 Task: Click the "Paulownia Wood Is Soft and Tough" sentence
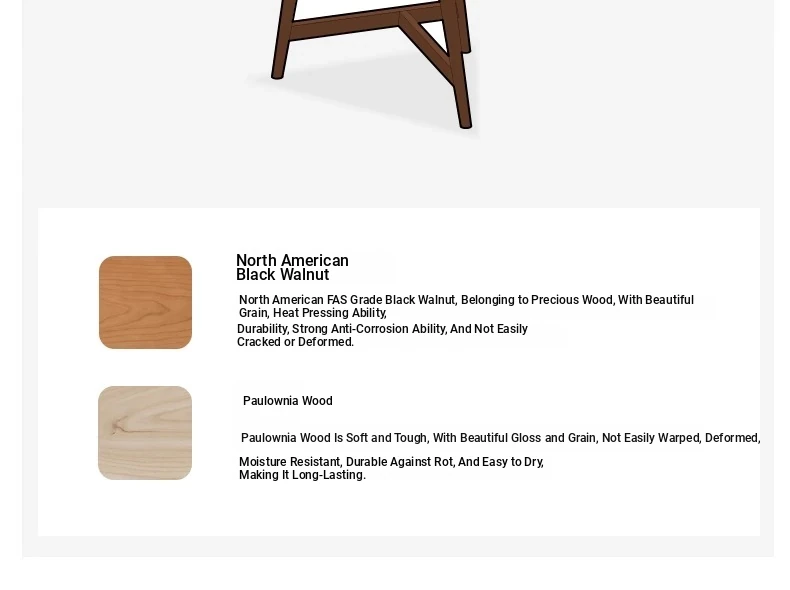pos(334,438)
